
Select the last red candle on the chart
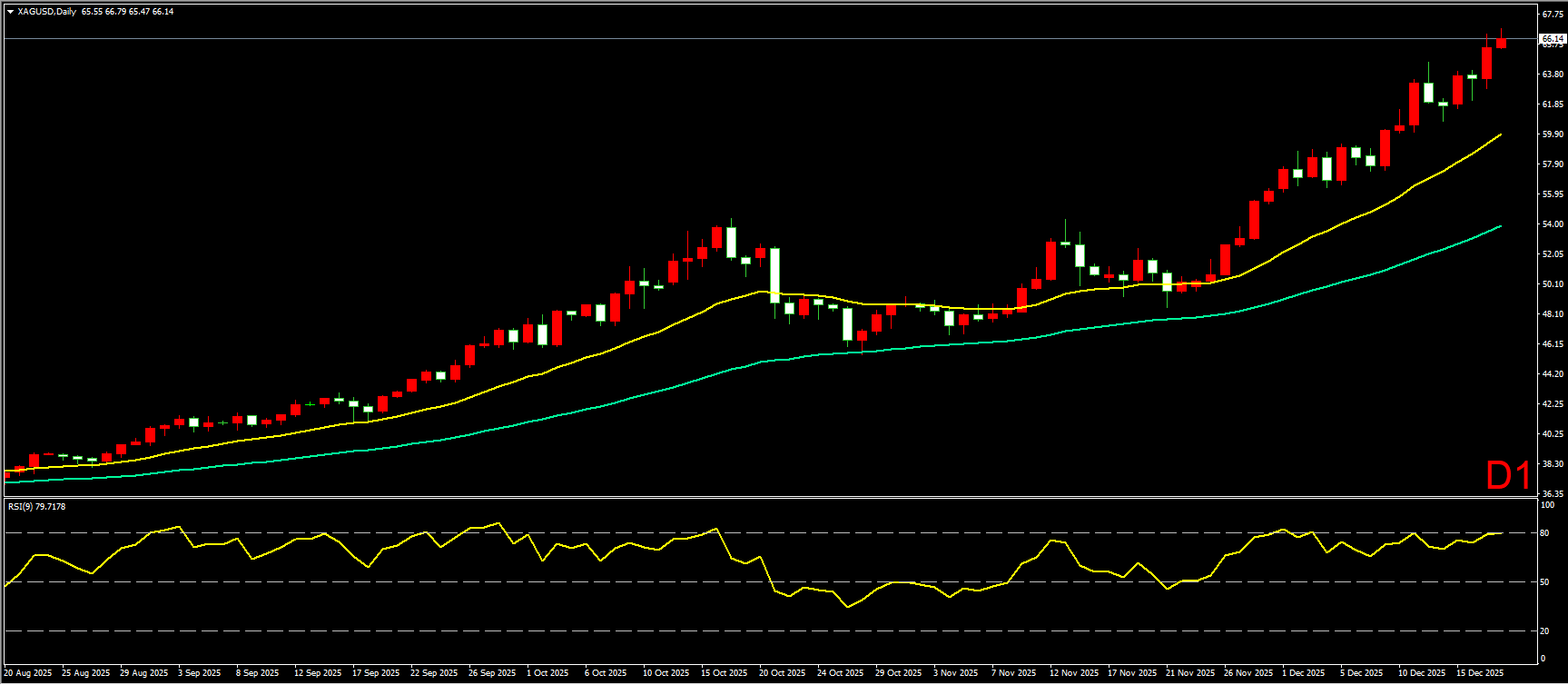[1501, 42]
